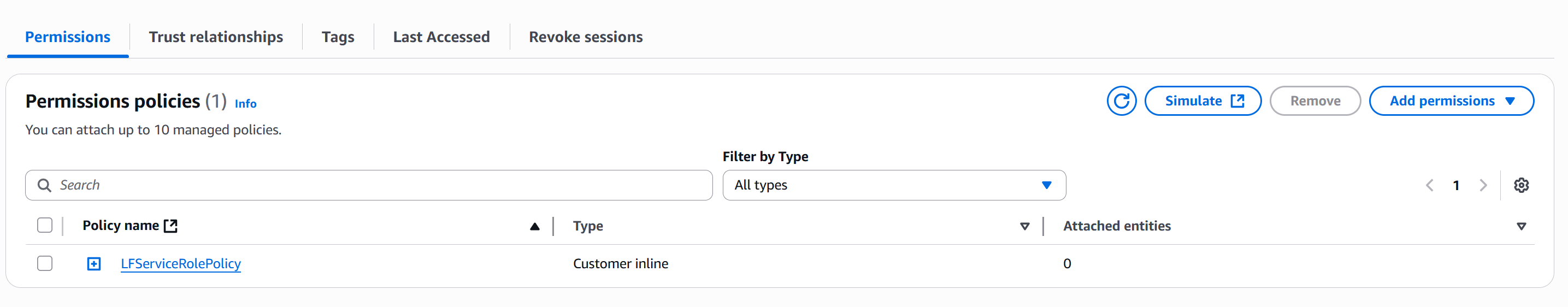Open the Add permissions dropdown
Viewport: 1568px width, 307px height.
click(1451, 101)
